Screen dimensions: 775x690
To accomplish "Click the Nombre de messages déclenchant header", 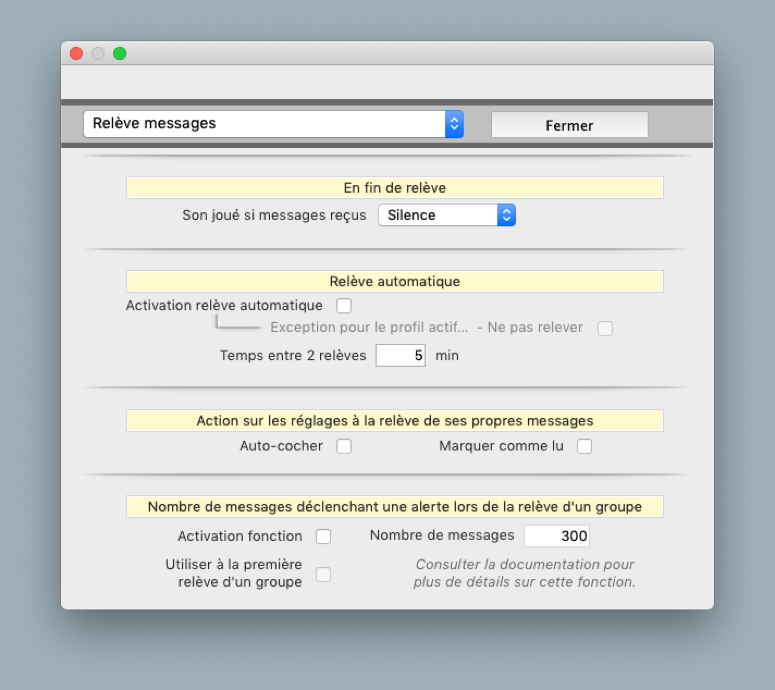I will 394,506.
